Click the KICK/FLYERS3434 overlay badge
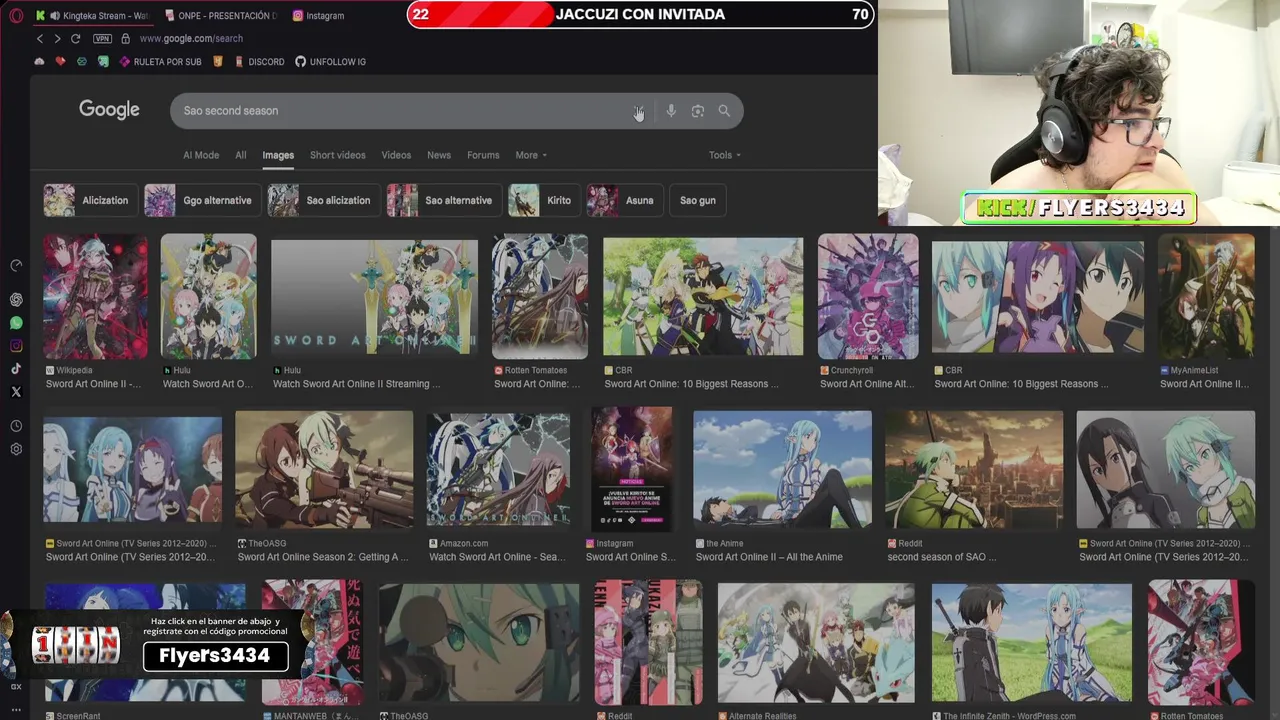 1079,208
